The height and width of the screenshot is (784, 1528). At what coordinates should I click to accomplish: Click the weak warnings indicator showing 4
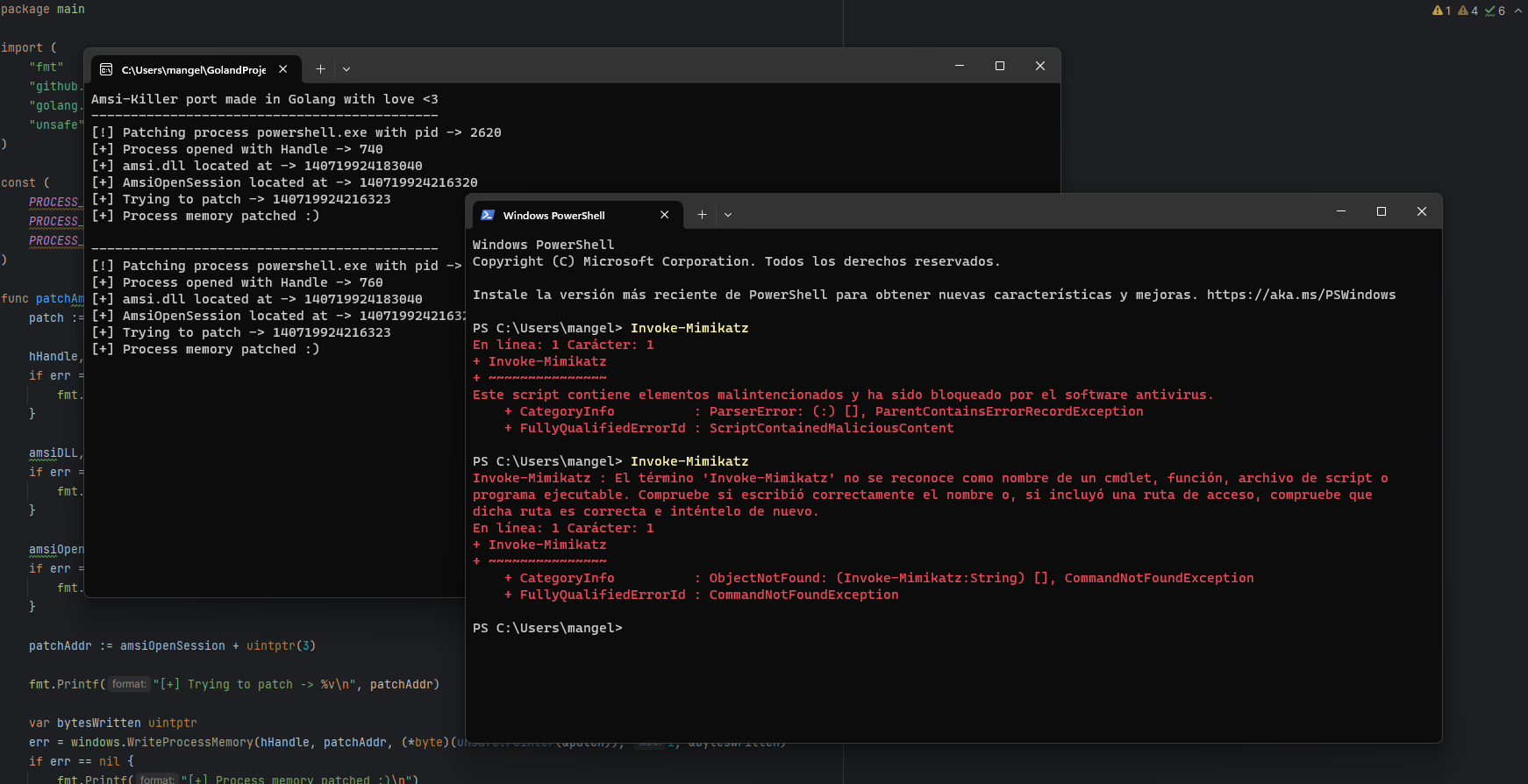pos(1467,11)
